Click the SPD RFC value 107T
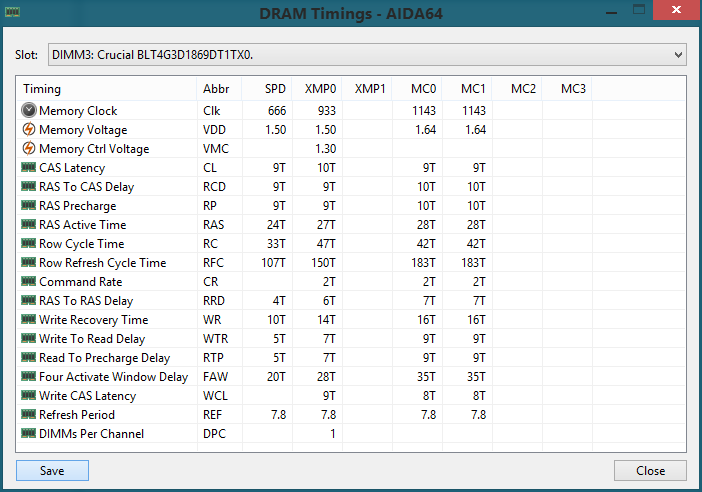 [273, 263]
